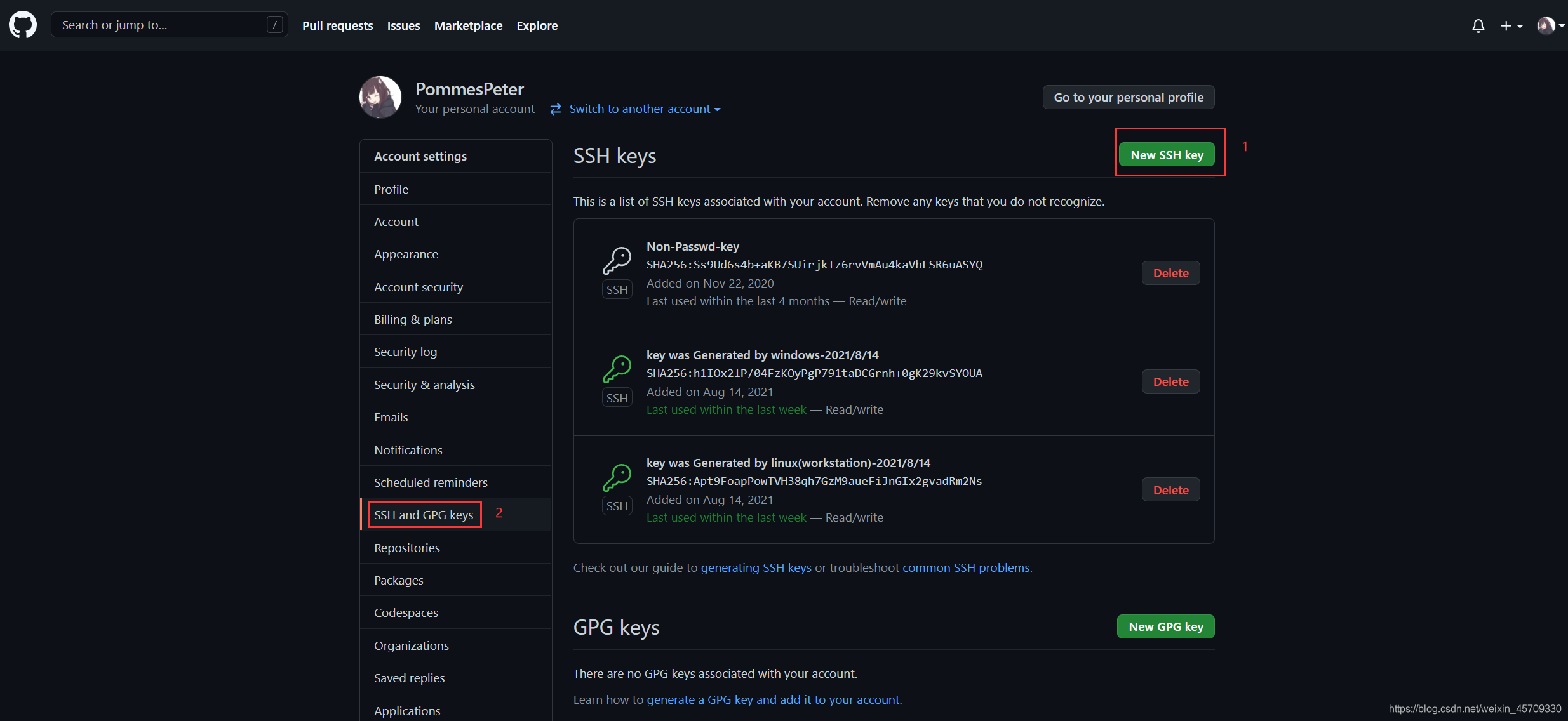Screen dimensions: 1568x721
Task: Expand the plus create-new dropdown
Action: pos(1511,26)
